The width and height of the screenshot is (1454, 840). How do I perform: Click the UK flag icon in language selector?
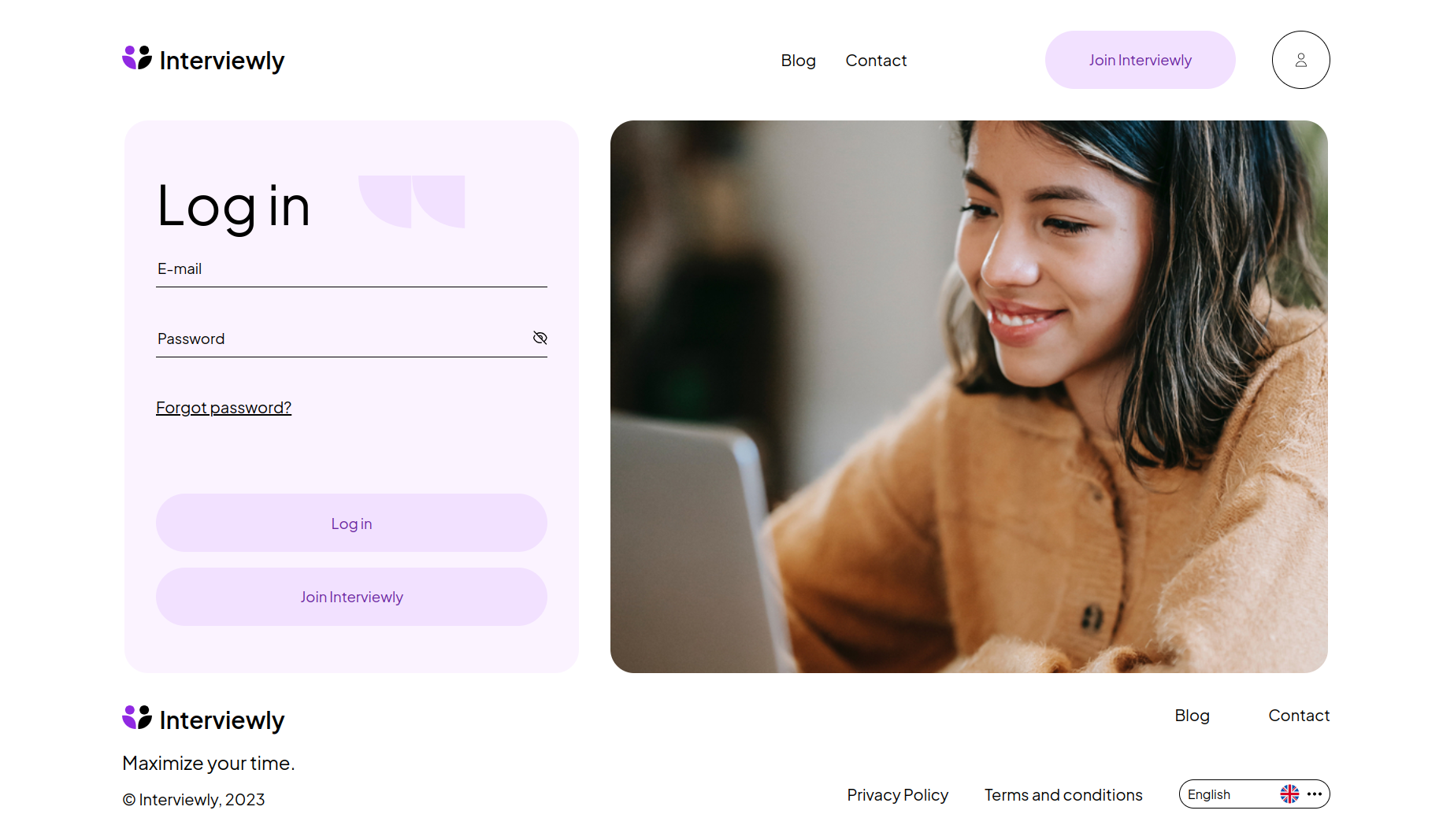(1289, 794)
